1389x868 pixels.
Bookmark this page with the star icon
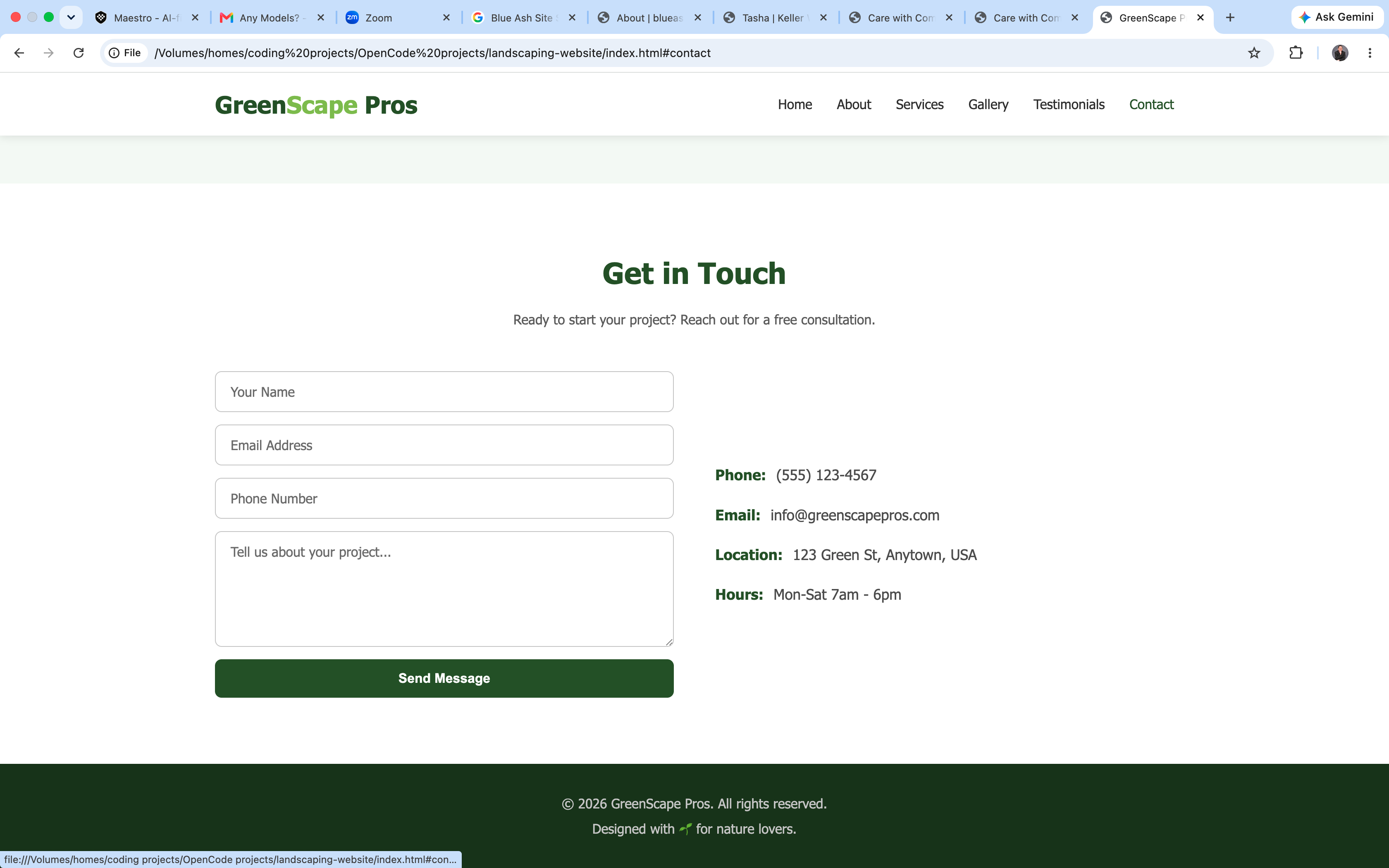point(1254,53)
